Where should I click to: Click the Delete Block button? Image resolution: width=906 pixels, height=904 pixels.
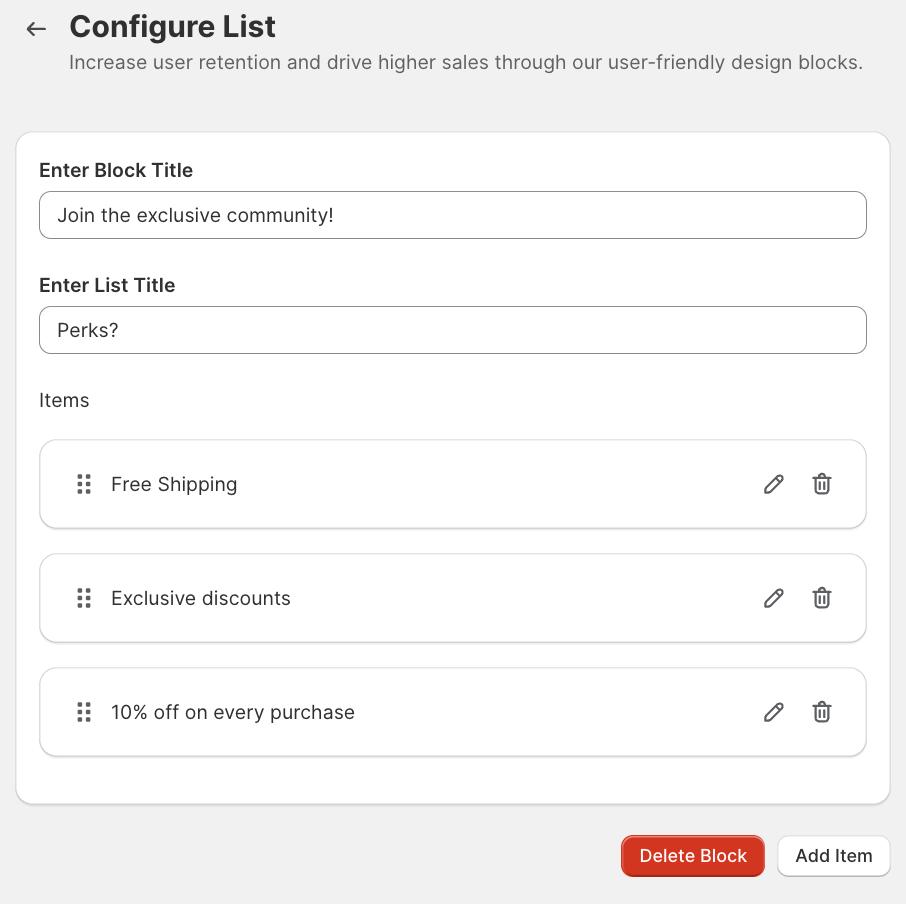pyautogui.click(x=693, y=856)
